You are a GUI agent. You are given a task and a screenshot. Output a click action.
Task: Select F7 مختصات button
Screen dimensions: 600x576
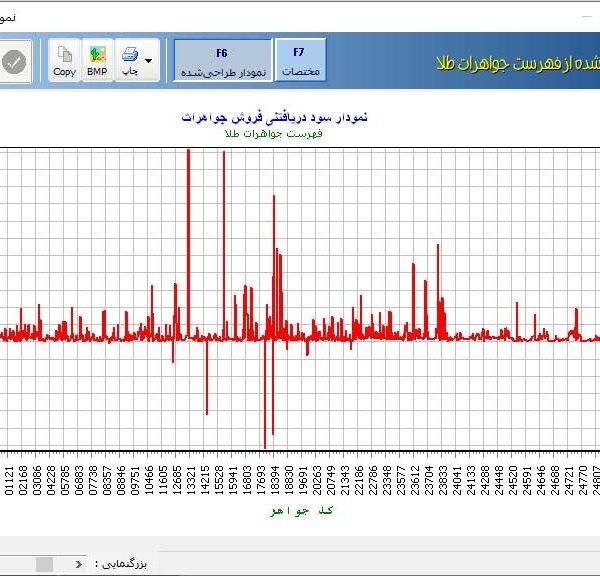(x=300, y=60)
